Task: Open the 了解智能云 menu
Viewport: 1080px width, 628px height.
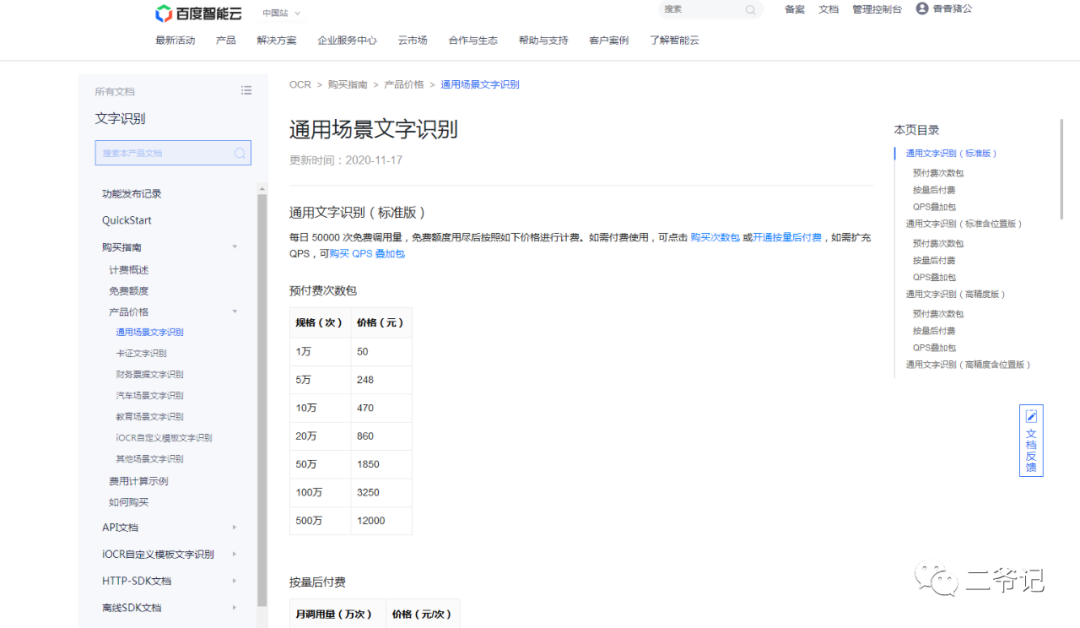Action: (674, 40)
